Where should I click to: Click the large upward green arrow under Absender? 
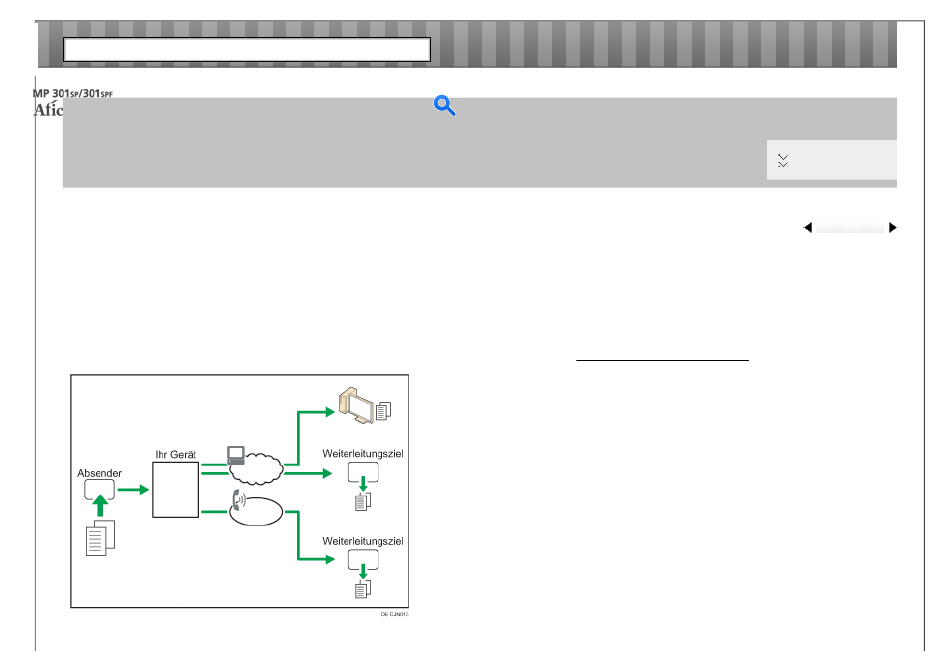click(x=101, y=506)
